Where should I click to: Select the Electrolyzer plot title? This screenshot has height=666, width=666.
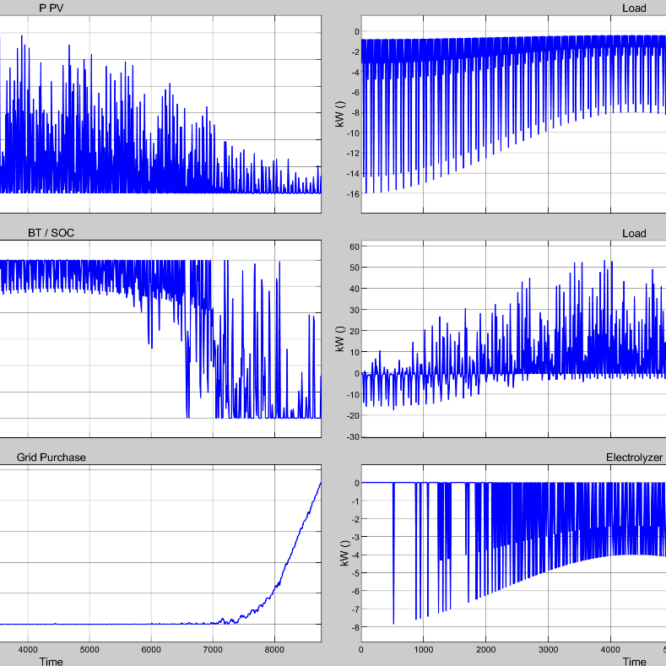click(x=634, y=457)
